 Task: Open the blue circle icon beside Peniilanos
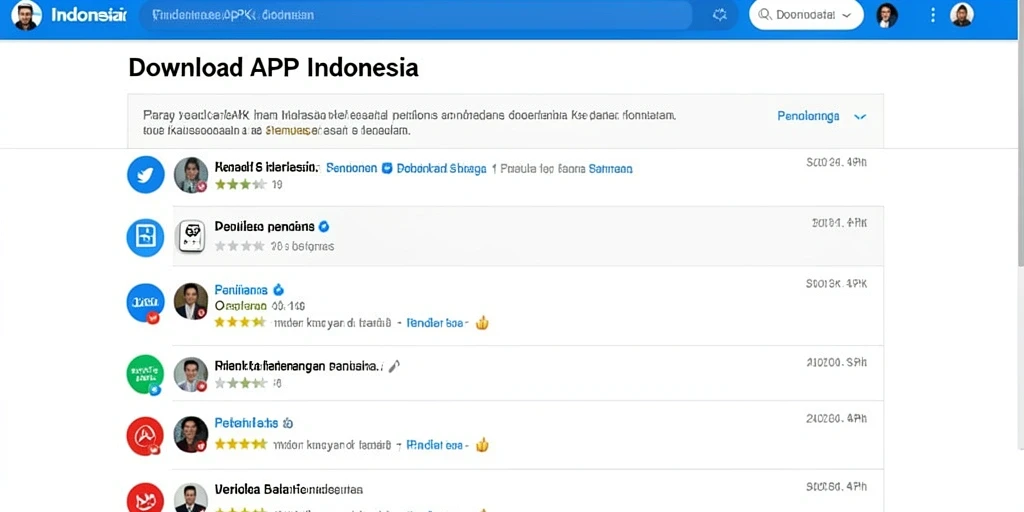tap(145, 303)
